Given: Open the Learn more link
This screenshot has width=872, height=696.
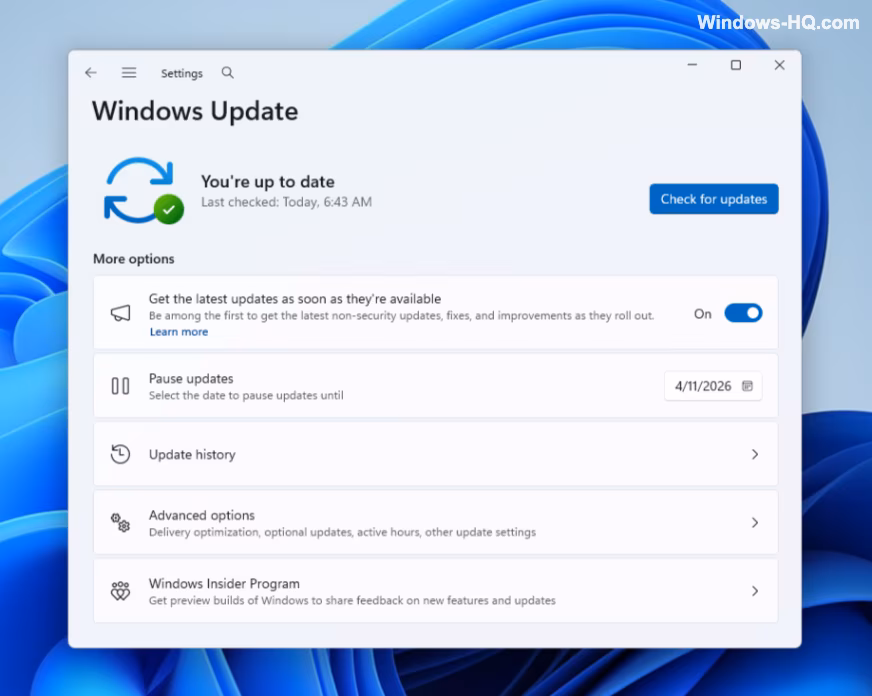Looking at the screenshot, I should click(x=179, y=332).
